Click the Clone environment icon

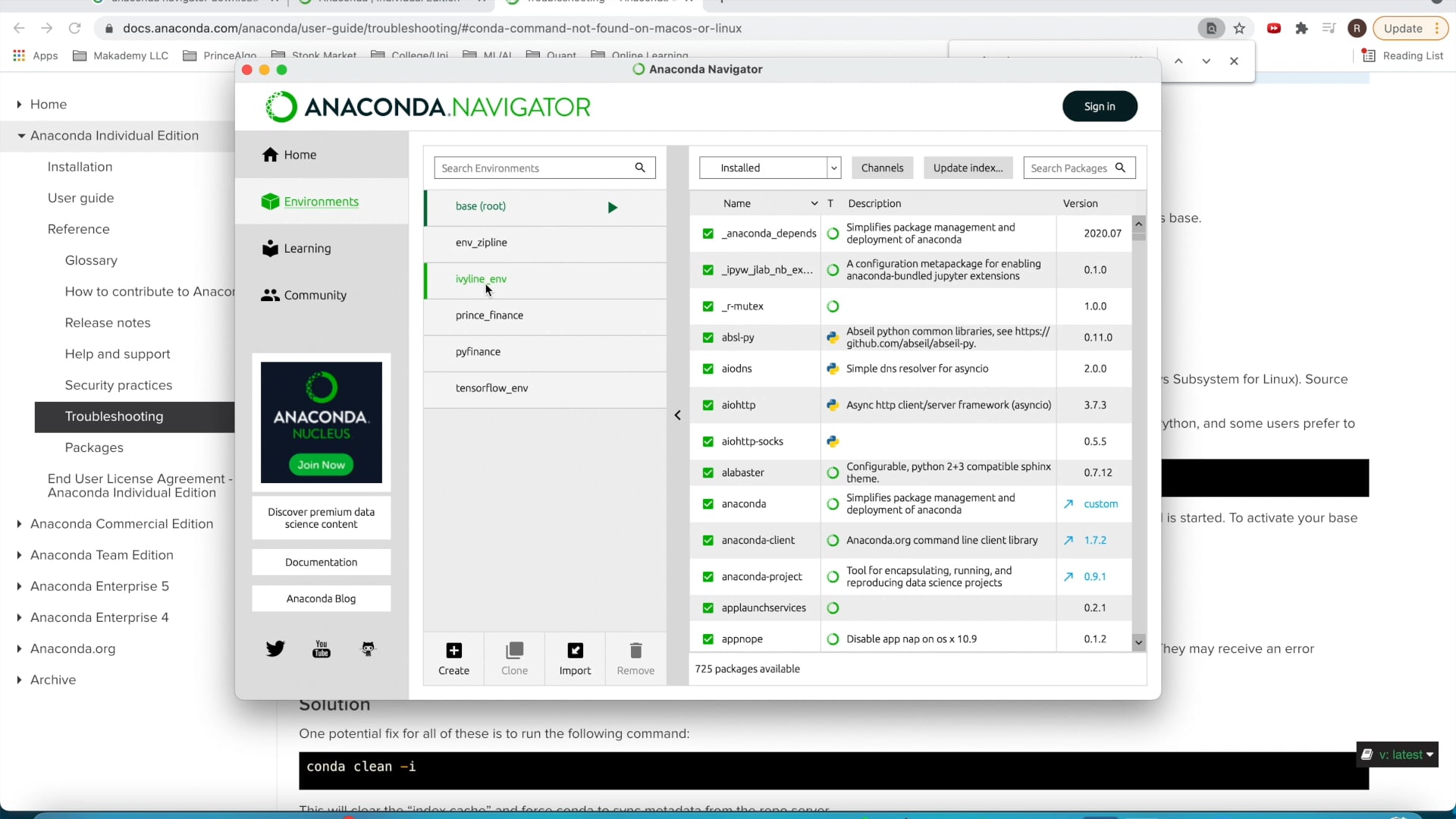514,651
